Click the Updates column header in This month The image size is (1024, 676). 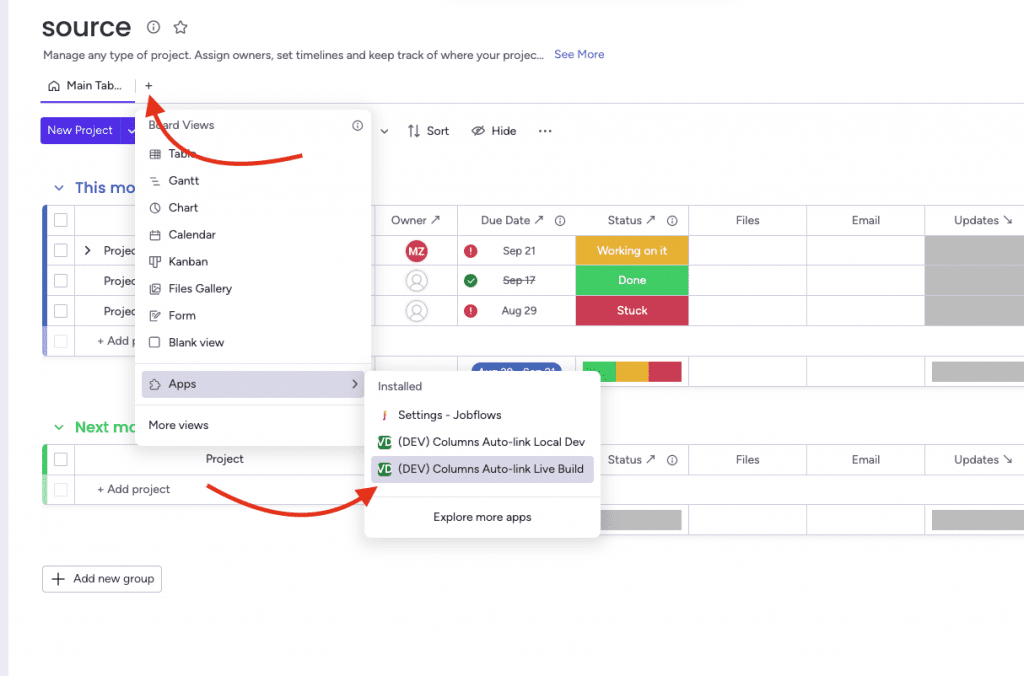coord(976,221)
